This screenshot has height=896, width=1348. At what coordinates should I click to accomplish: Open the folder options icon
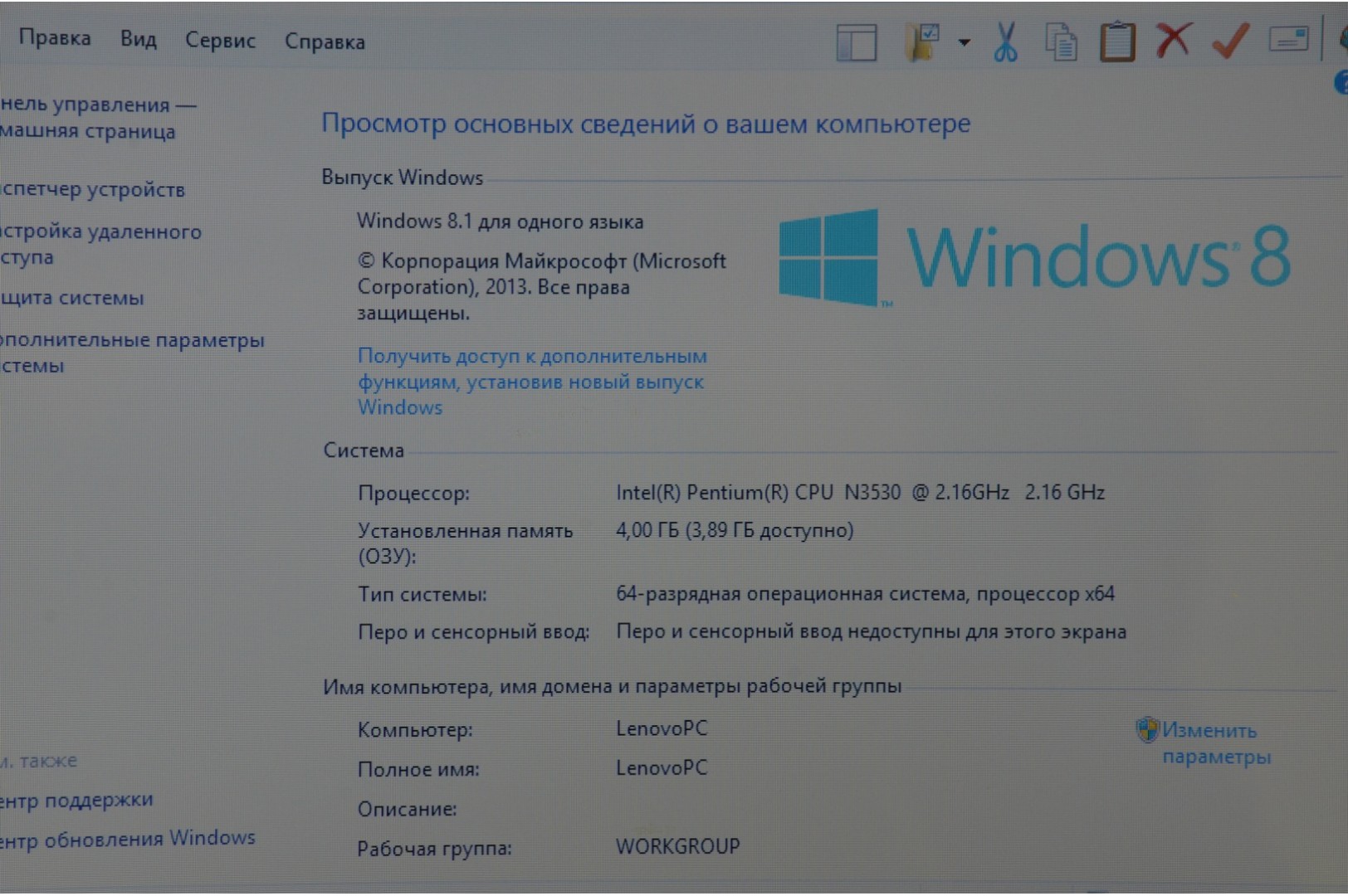(x=922, y=41)
